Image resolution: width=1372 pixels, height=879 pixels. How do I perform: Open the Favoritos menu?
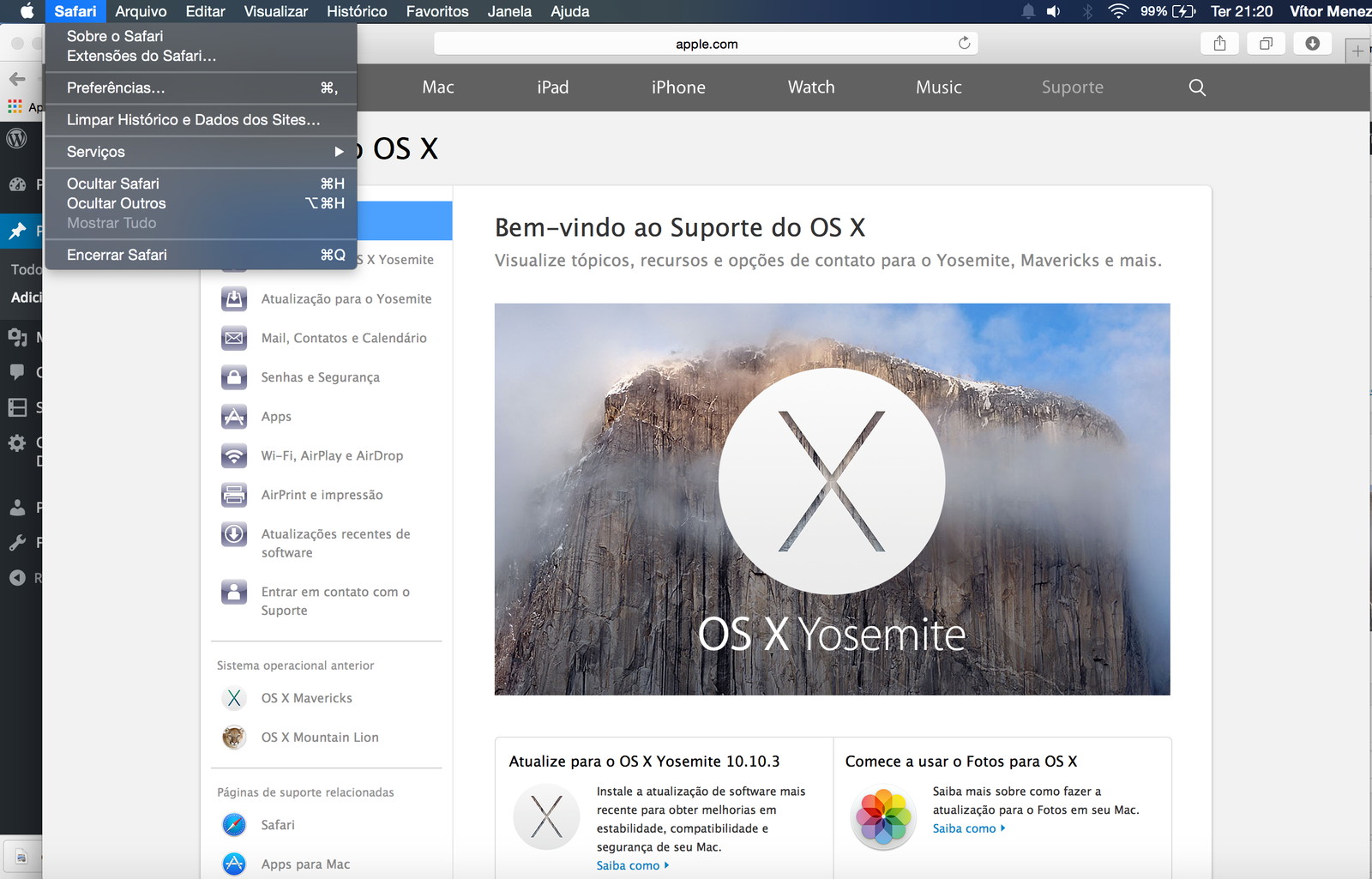point(437,11)
